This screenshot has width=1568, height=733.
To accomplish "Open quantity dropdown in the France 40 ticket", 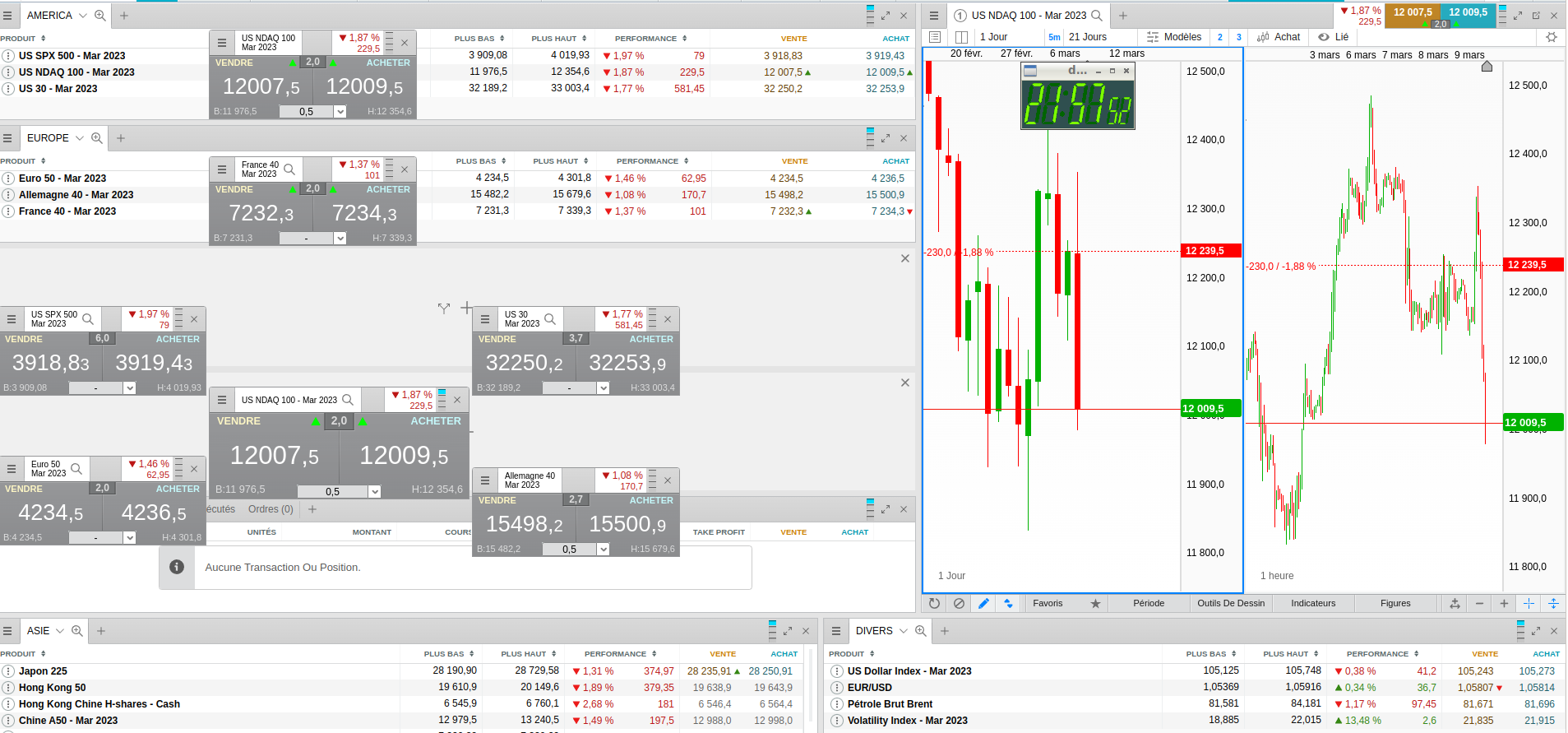I will pos(340,239).
